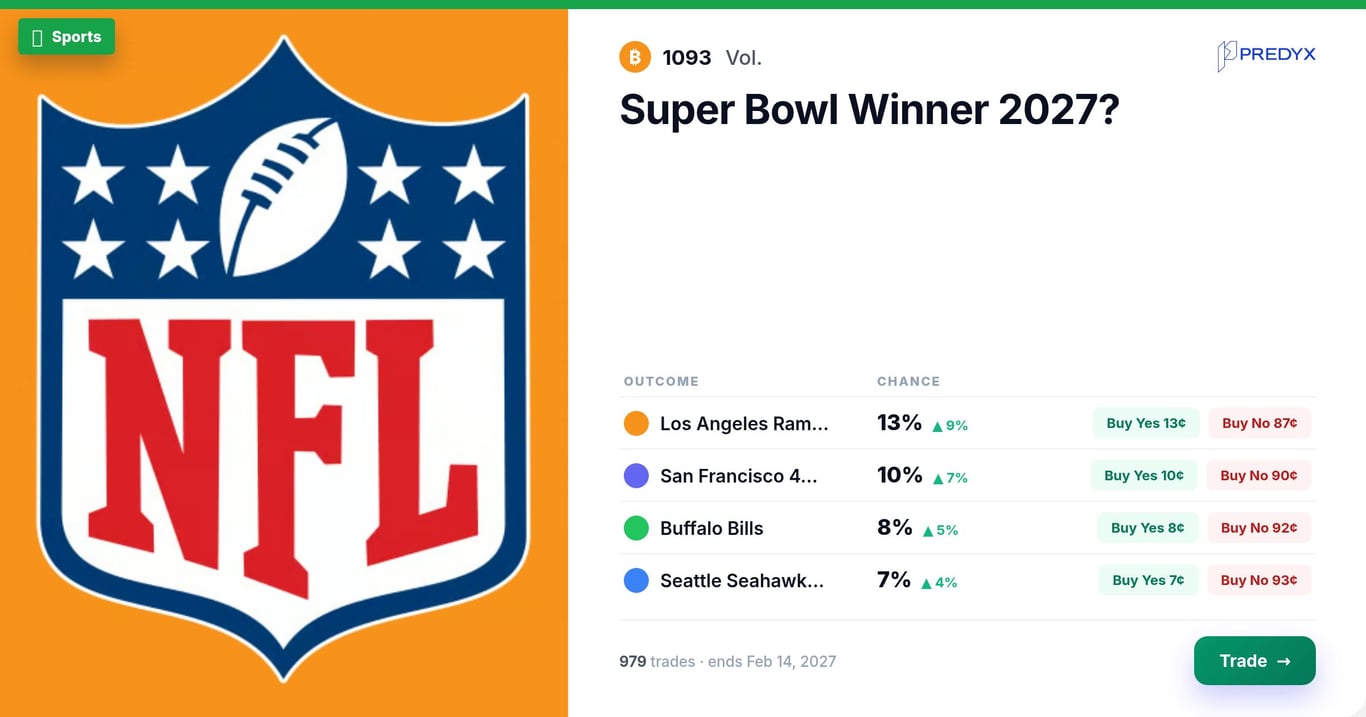Click the Rams 9% up-trend arrow
The width and height of the screenshot is (1366, 717).
tap(937, 426)
